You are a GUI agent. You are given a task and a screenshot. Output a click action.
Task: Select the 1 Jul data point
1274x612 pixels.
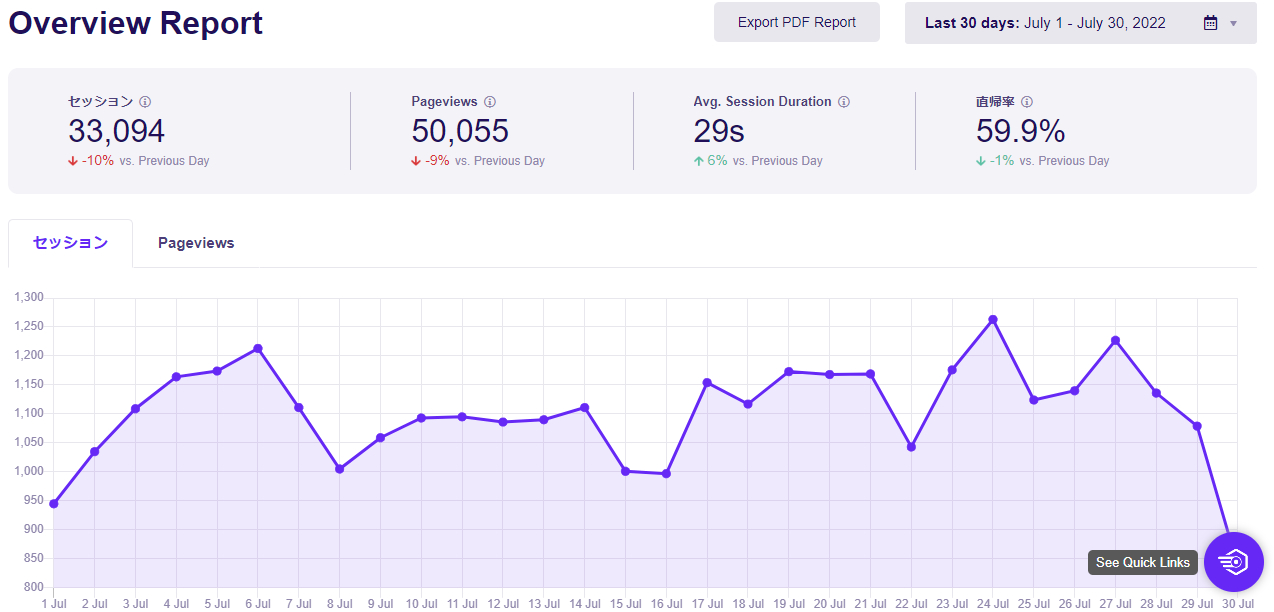[54, 504]
